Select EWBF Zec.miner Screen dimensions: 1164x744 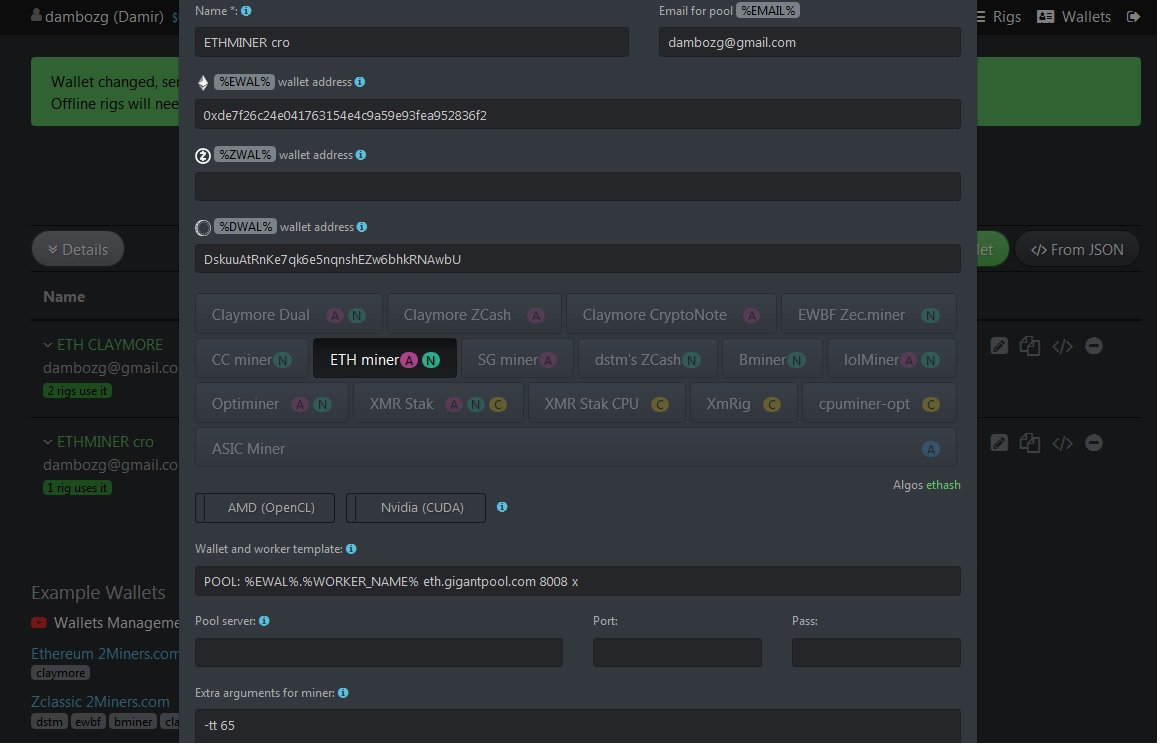[869, 315]
